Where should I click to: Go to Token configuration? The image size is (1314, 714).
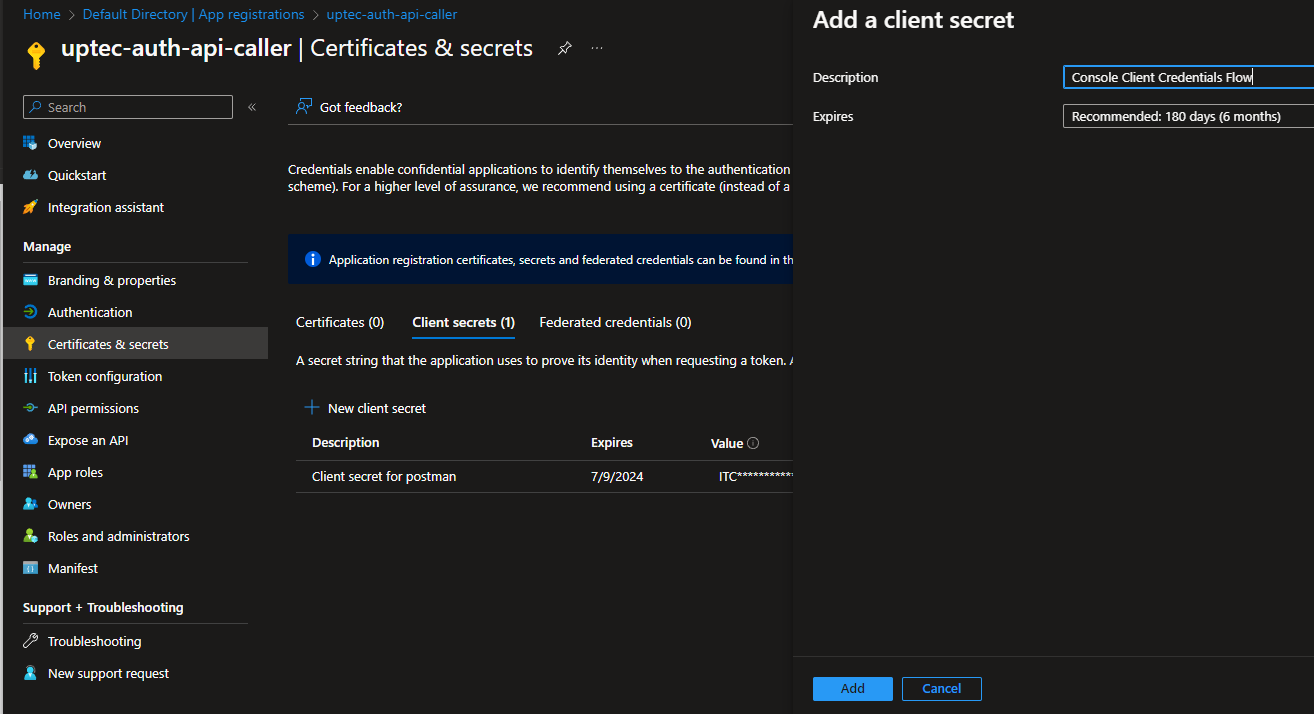[x=104, y=376]
